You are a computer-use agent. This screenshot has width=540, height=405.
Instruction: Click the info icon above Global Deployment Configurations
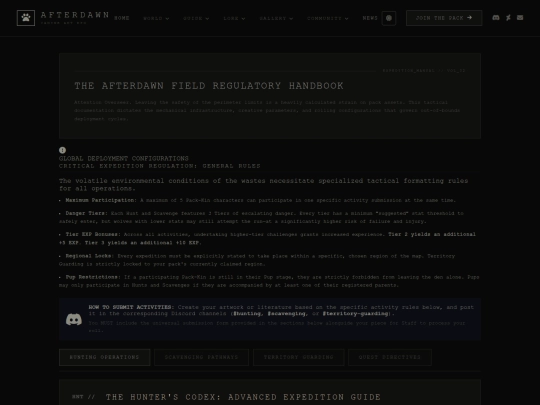tap(62, 150)
